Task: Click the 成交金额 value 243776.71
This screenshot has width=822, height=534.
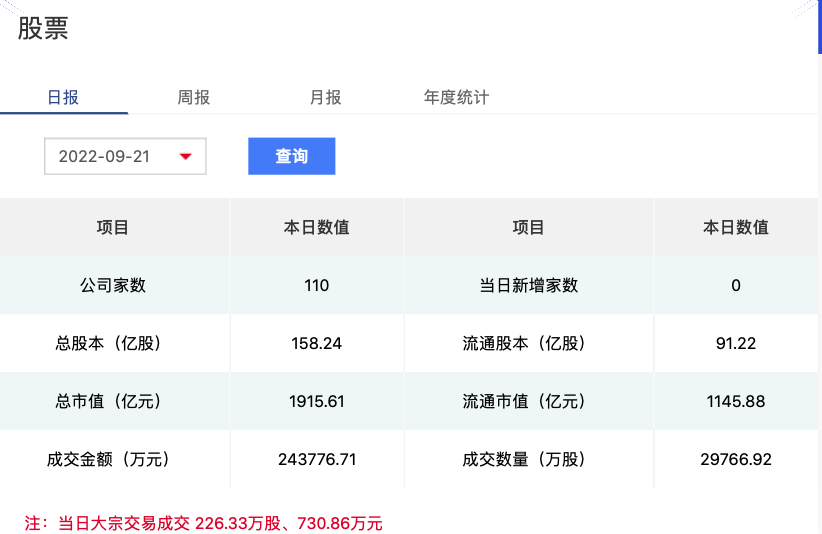Action: 317,460
